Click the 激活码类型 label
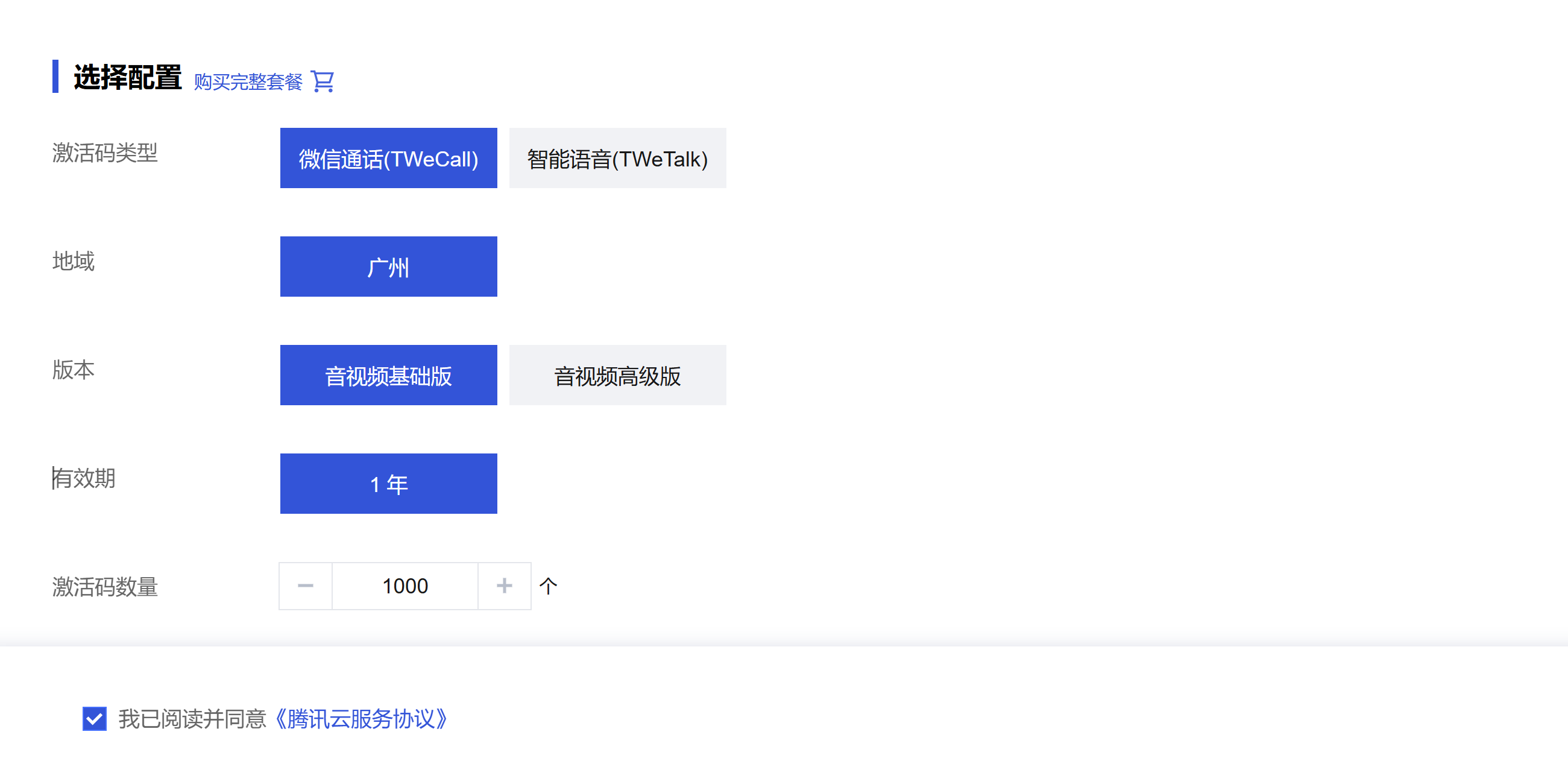 pos(105,152)
